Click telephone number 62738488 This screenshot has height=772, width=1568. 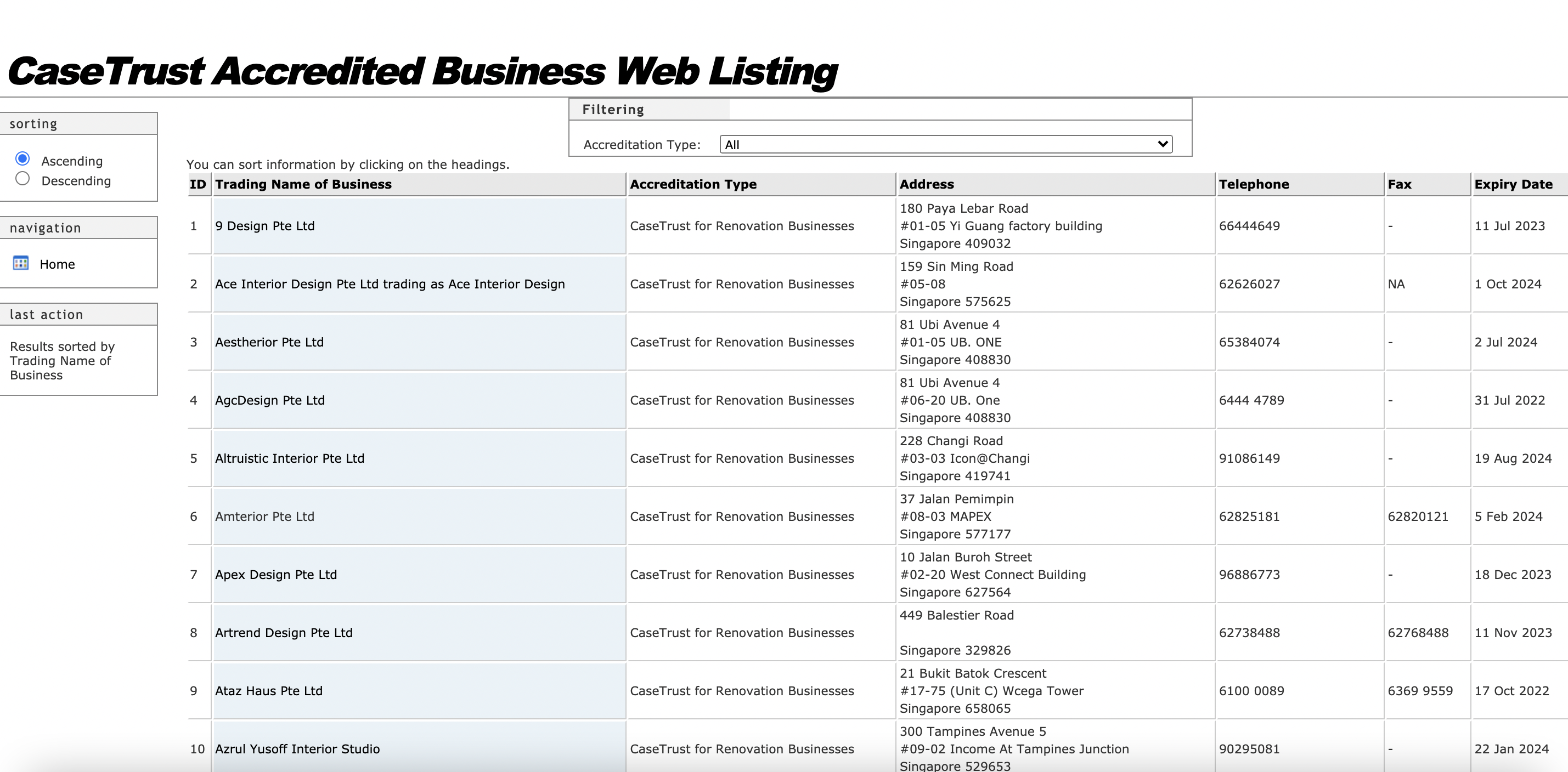coord(1249,633)
